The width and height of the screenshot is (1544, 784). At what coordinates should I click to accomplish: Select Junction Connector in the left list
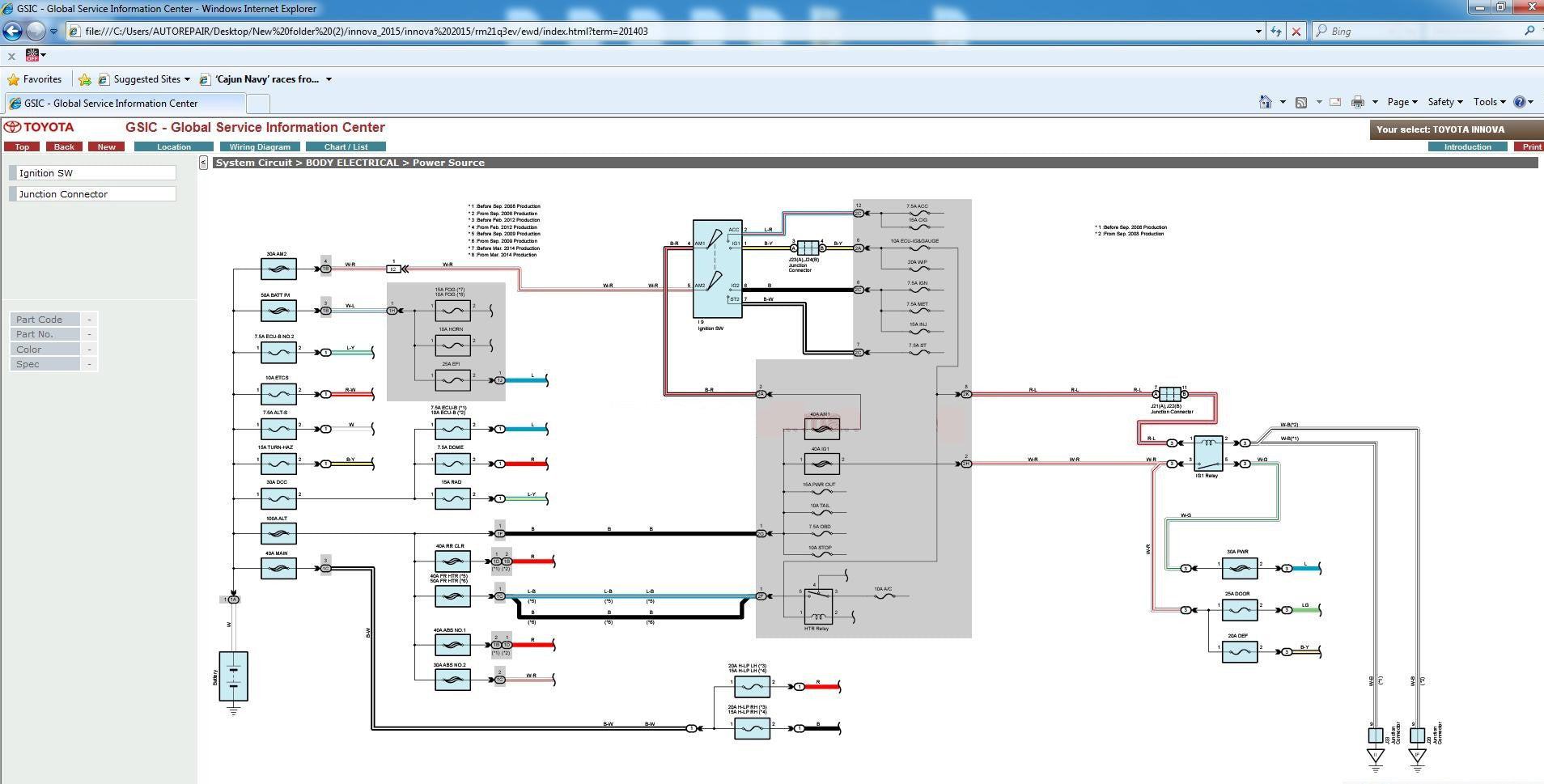[93, 194]
